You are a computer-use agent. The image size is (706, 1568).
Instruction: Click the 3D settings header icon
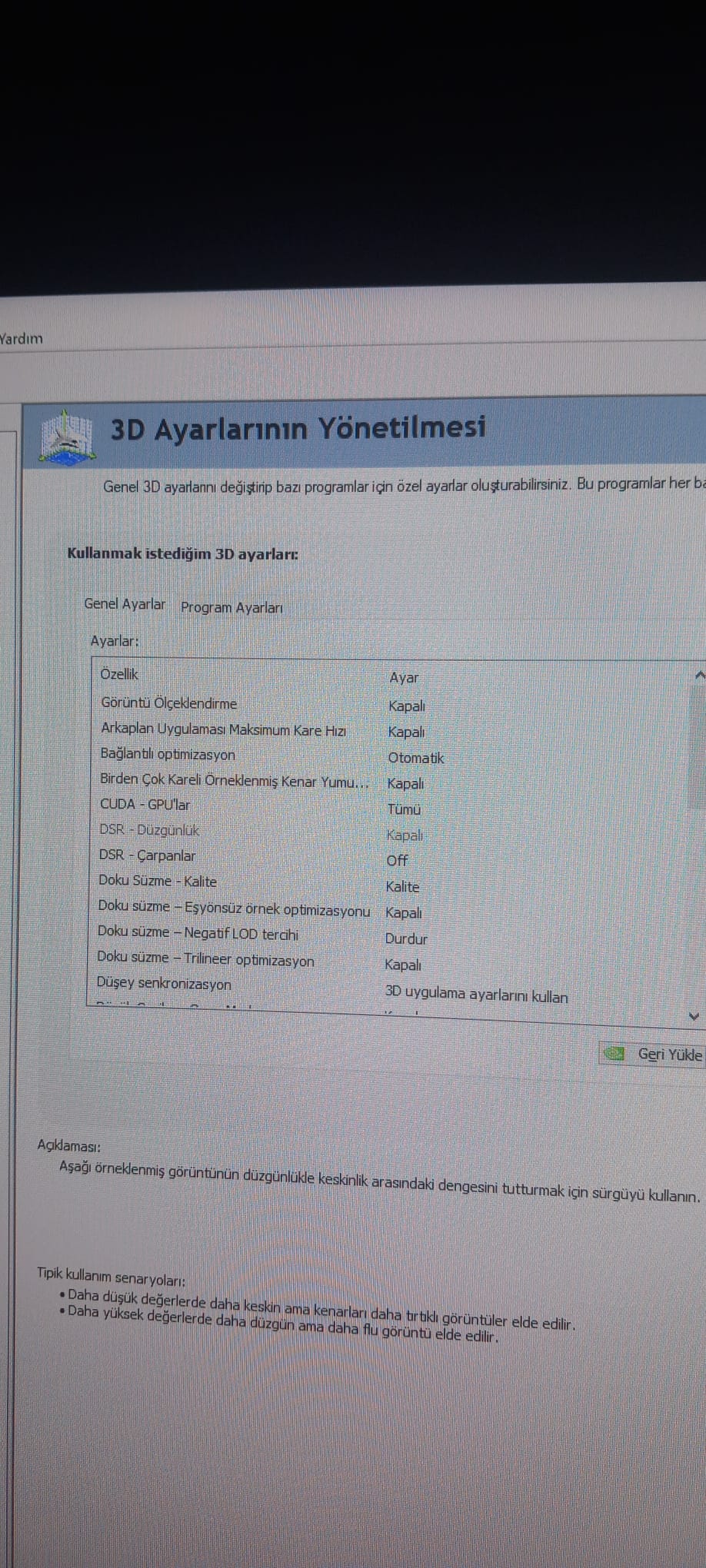tap(68, 438)
